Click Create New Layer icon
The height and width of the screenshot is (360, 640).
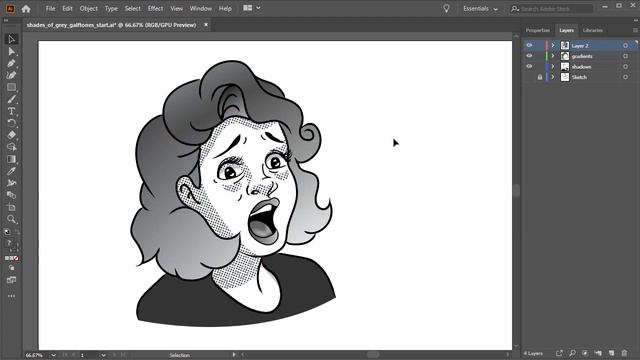(611, 353)
